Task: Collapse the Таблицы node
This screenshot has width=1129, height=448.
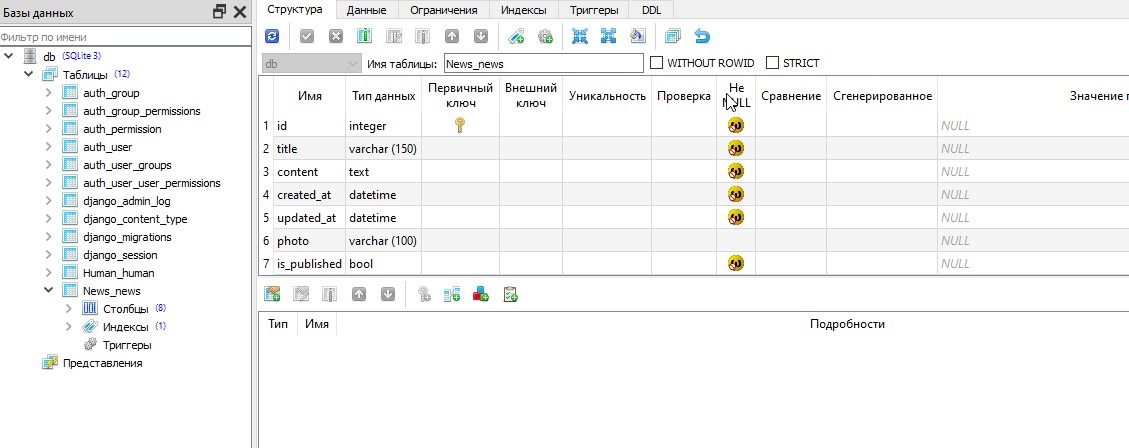Action: click(x=29, y=74)
